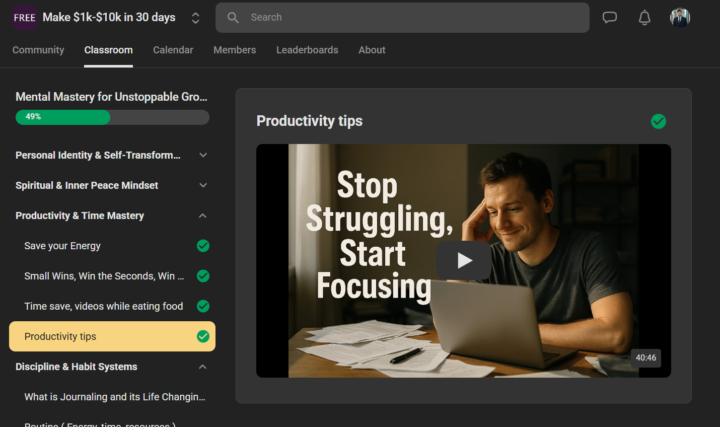Go to the Community tab
Screen dimensions: 720x427
point(38,50)
